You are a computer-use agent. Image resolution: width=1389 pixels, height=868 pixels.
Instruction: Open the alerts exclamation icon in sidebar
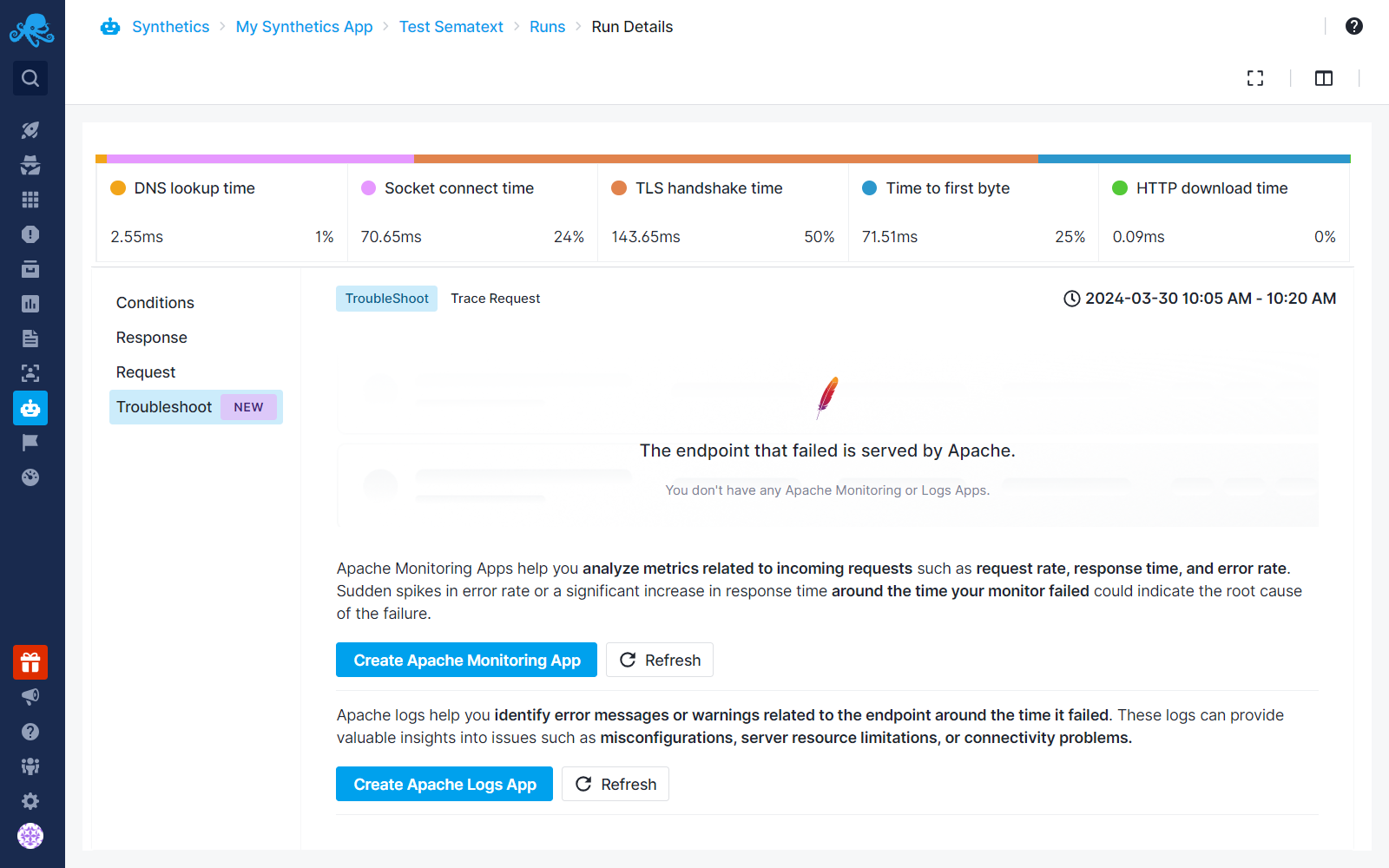[30, 234]
